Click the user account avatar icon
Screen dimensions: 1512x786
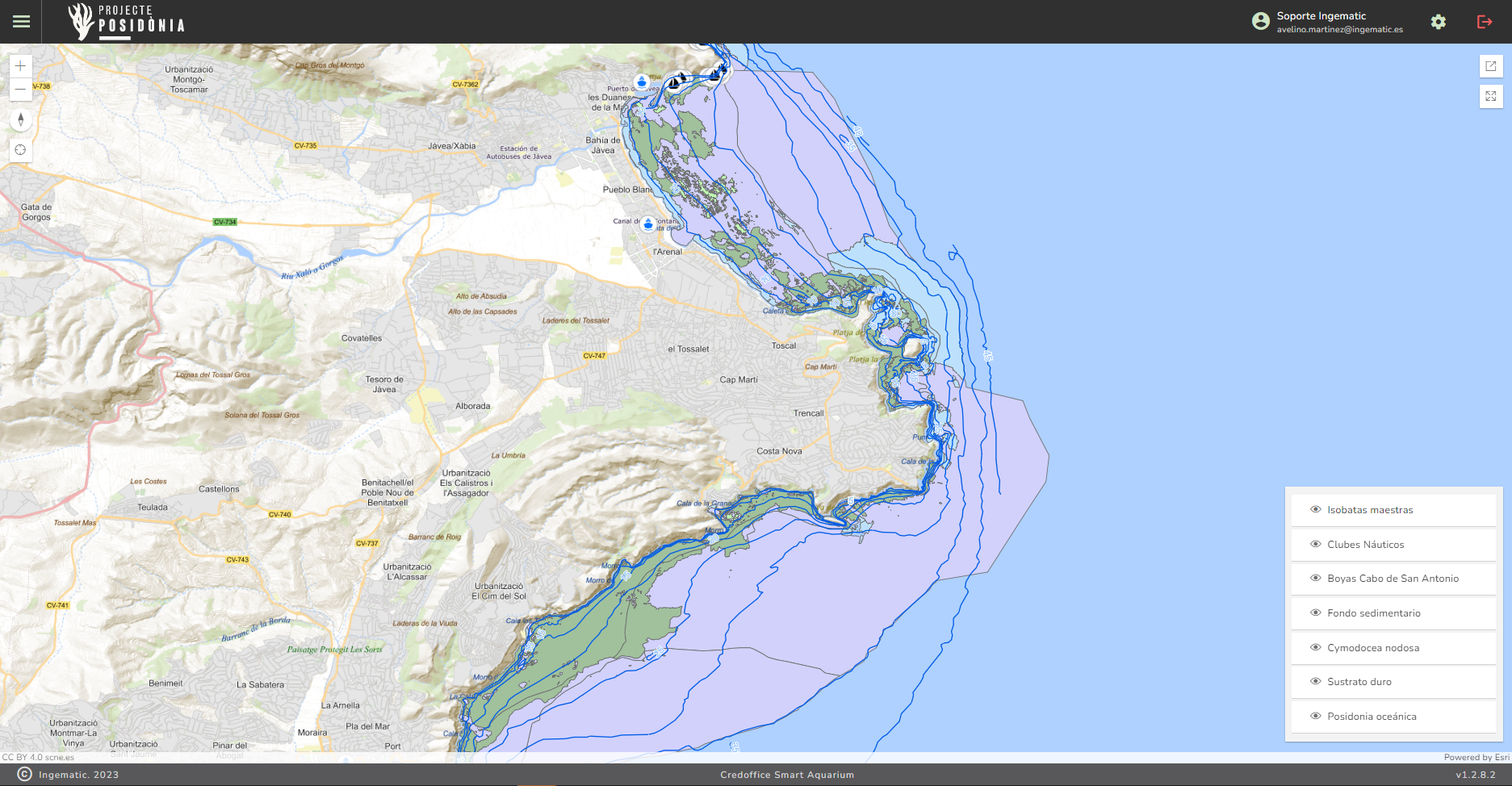pos(1261,22)
